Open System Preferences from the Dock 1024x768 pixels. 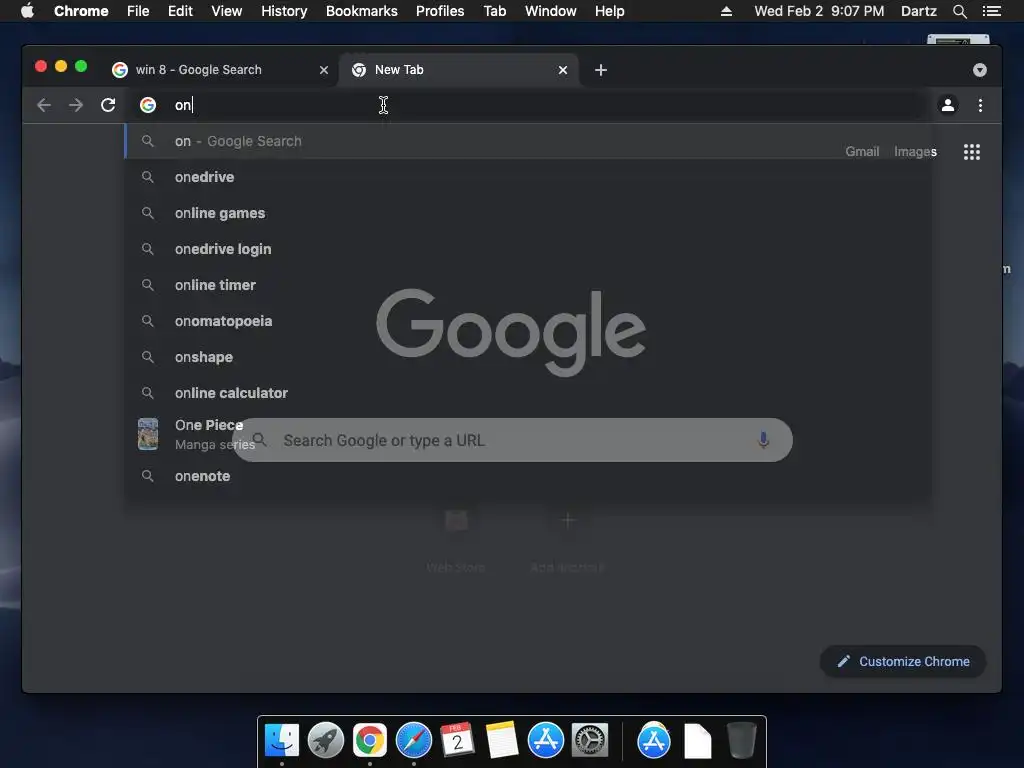pos(590,741)
